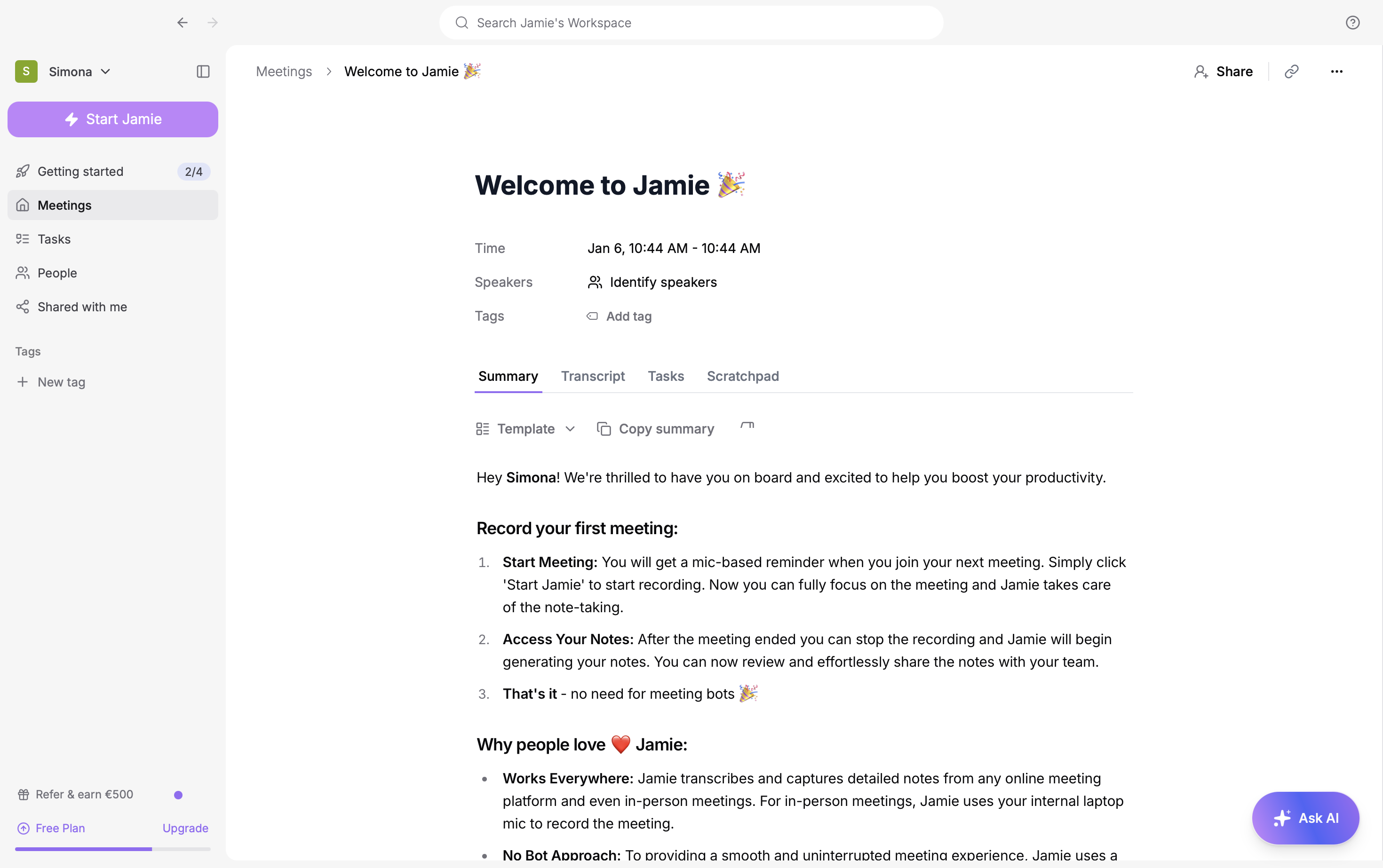Copy meeting link with chain icon
The image size is (1383, 868).
pyautogui.click(x=1291, y=72)
